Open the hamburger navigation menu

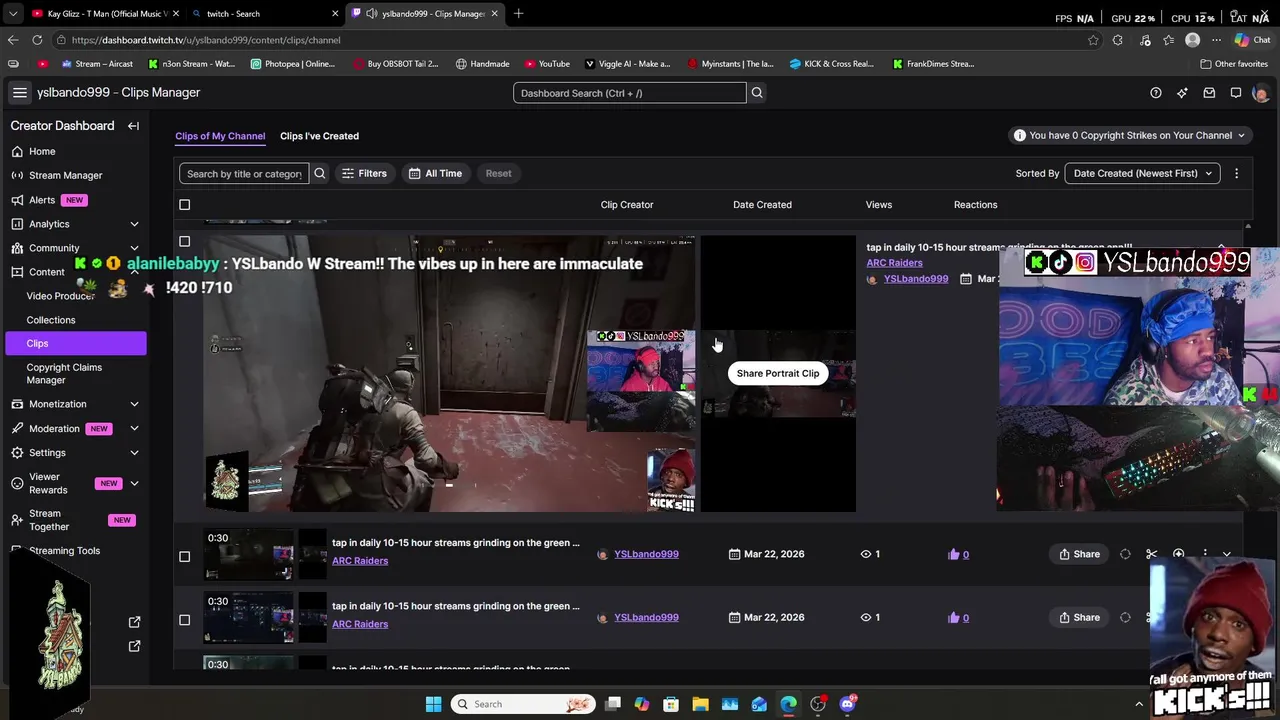tap(19, 93)
